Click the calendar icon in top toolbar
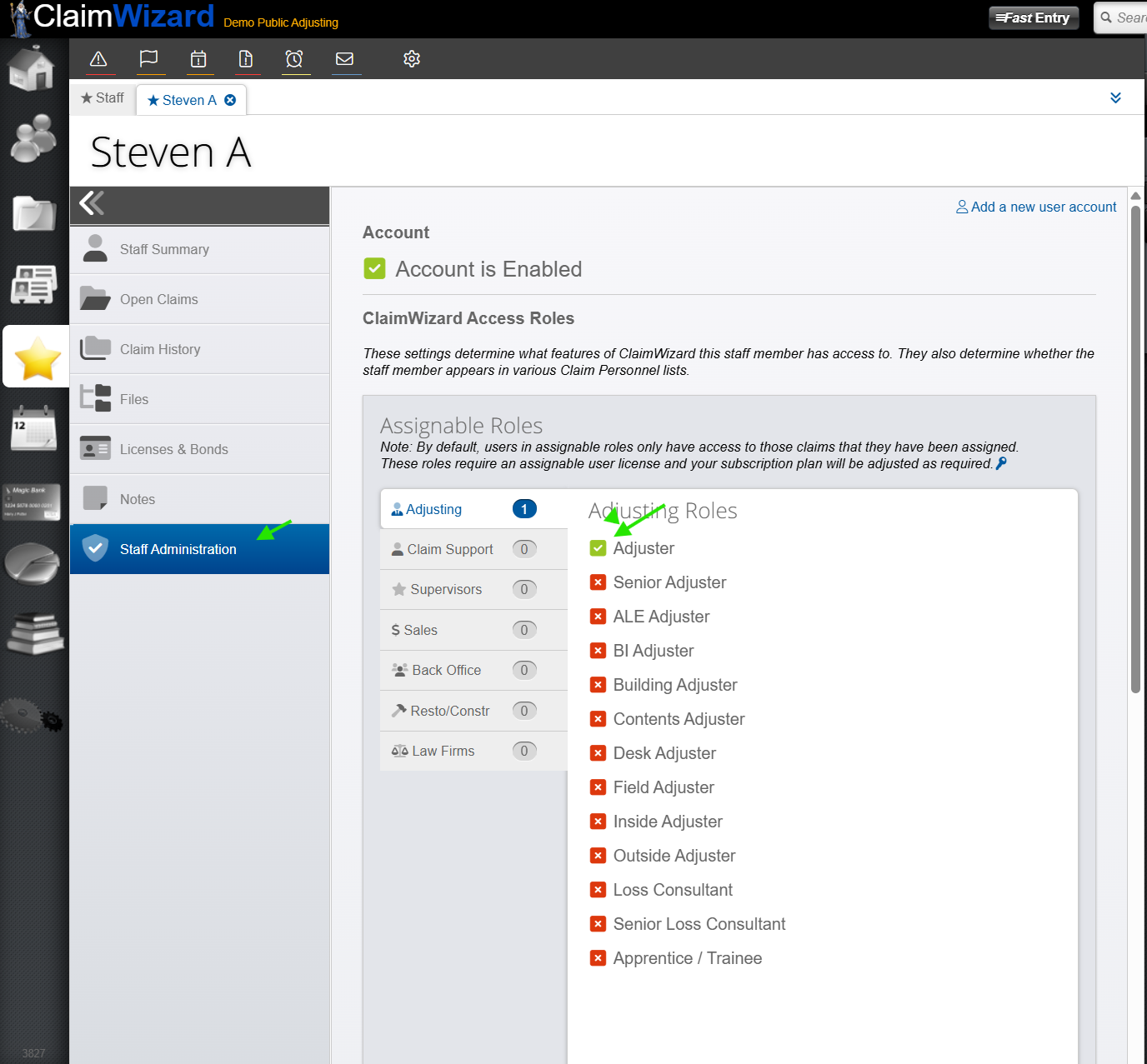Viewport: 1147px width, 1064px height. [198, 59]
